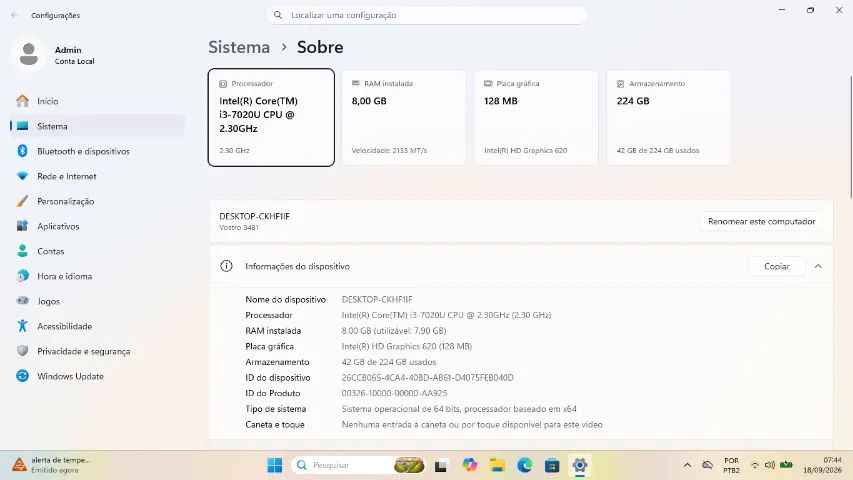Open Privacidade e segurança settings
Screen dimensions: 853x480
97,352
